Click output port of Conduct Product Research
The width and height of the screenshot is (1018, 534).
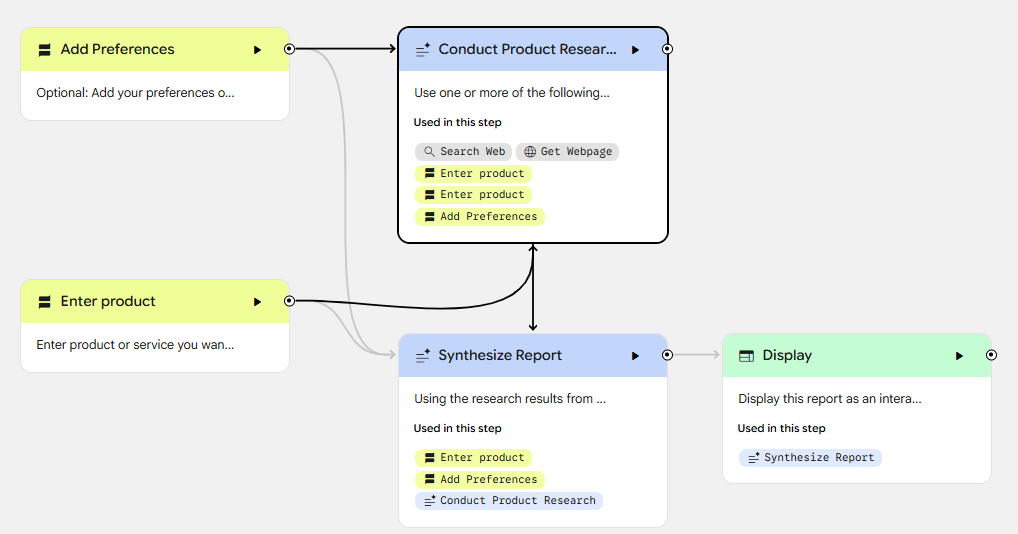point(667,48)
